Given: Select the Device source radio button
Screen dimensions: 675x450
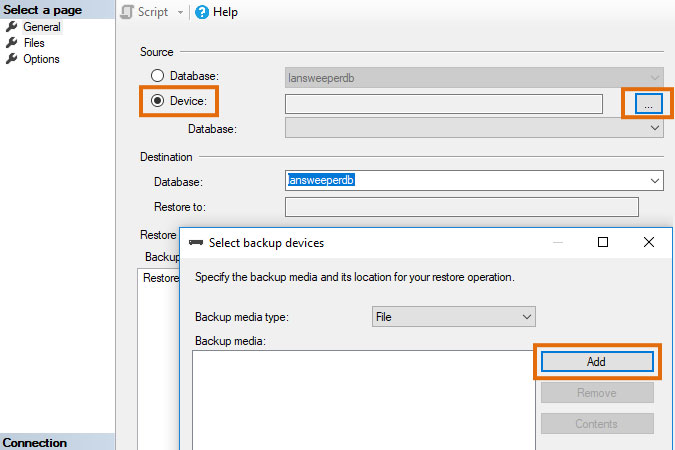Looking at the screenshot, I should pos(157,101).
